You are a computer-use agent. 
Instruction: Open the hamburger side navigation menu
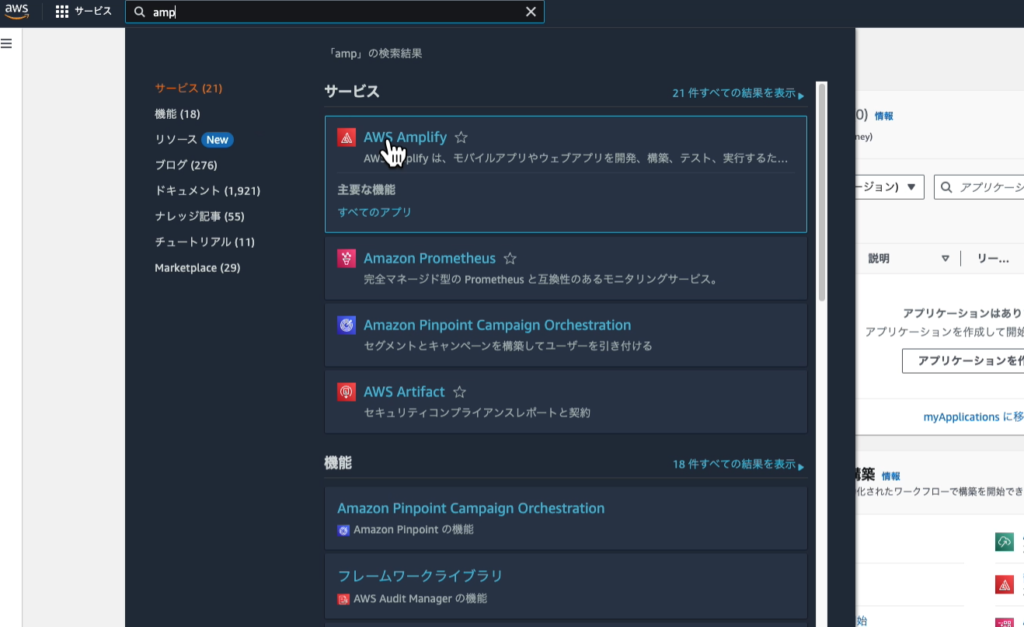7,43
